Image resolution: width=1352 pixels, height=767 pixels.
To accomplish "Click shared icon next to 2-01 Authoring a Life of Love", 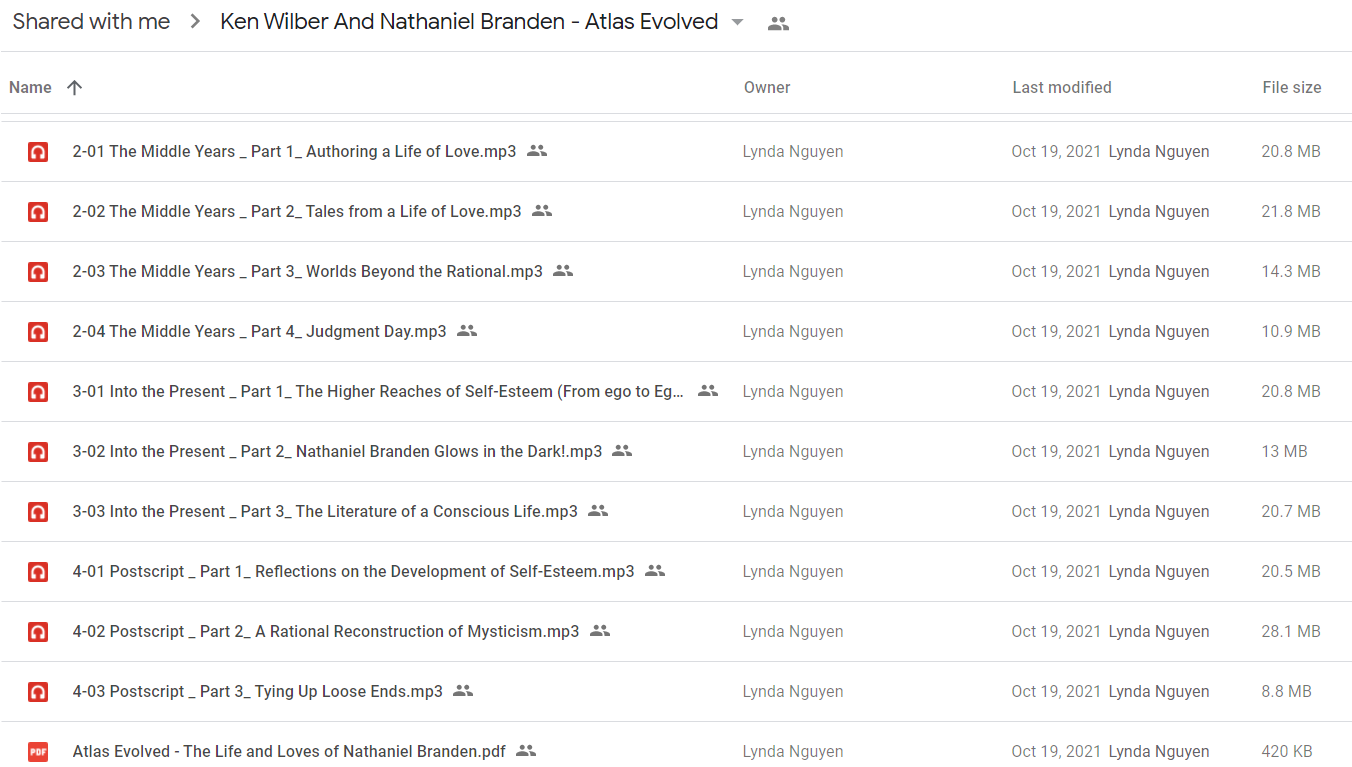I will [537, 151].
